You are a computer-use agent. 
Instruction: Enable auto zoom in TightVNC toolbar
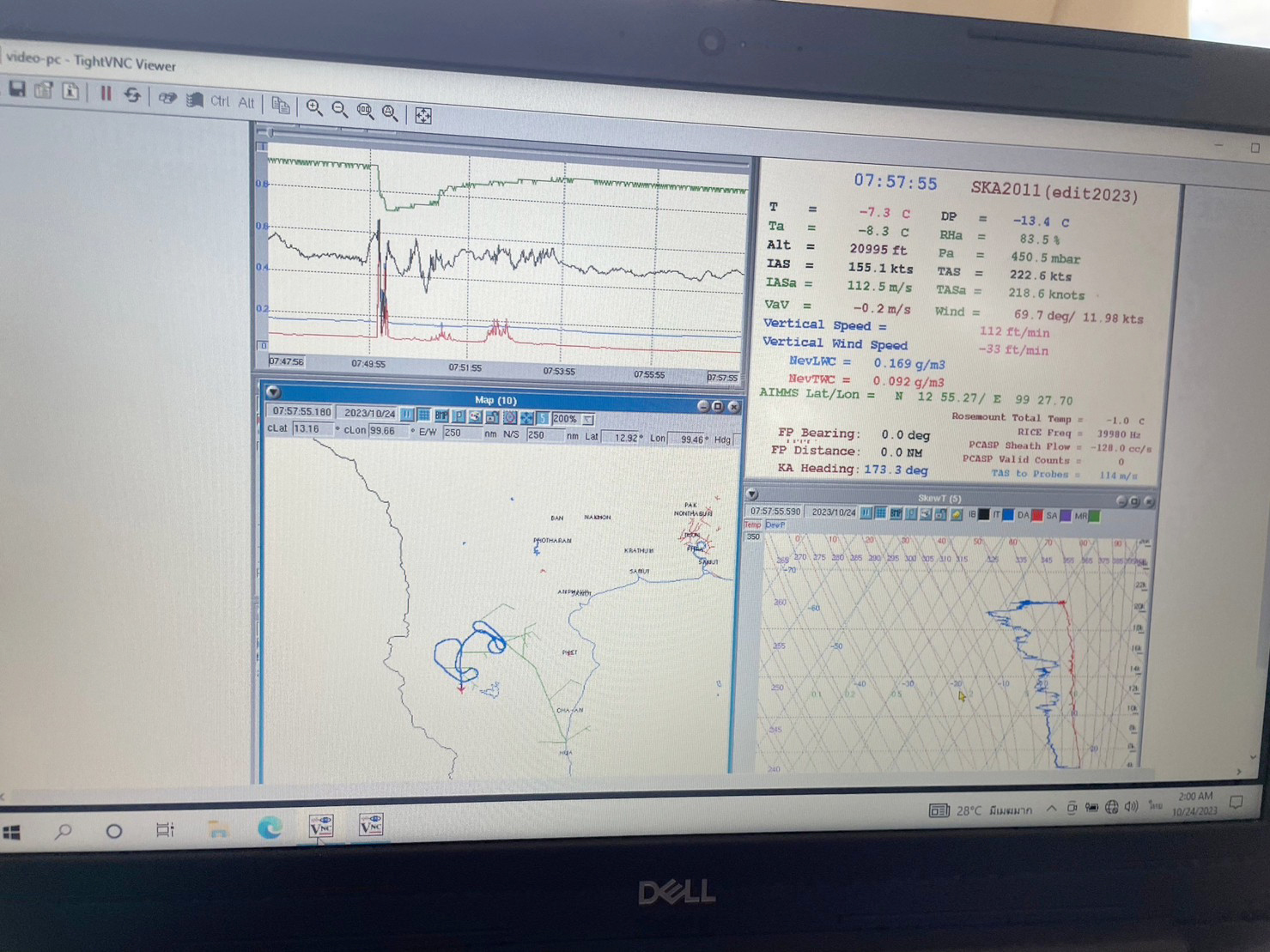[x=391, y=112]
